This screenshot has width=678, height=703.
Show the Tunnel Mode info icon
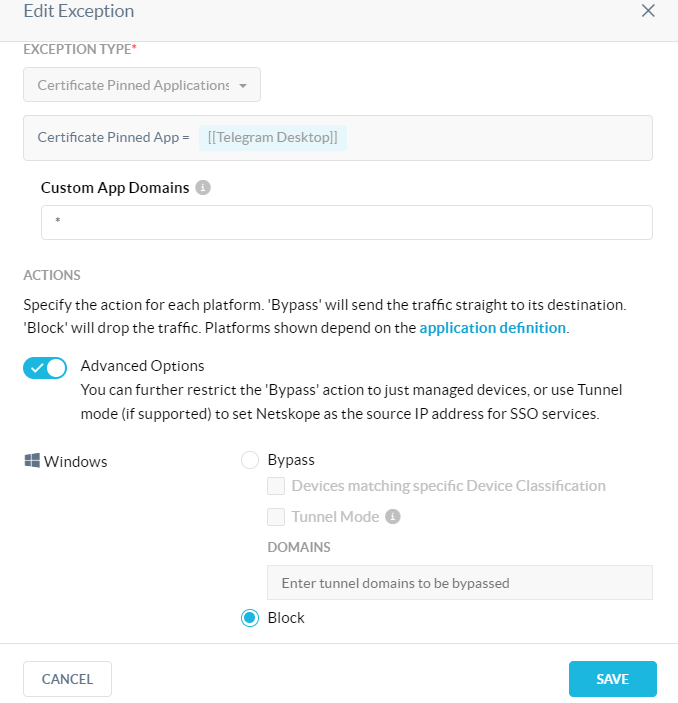click(393, 516)
